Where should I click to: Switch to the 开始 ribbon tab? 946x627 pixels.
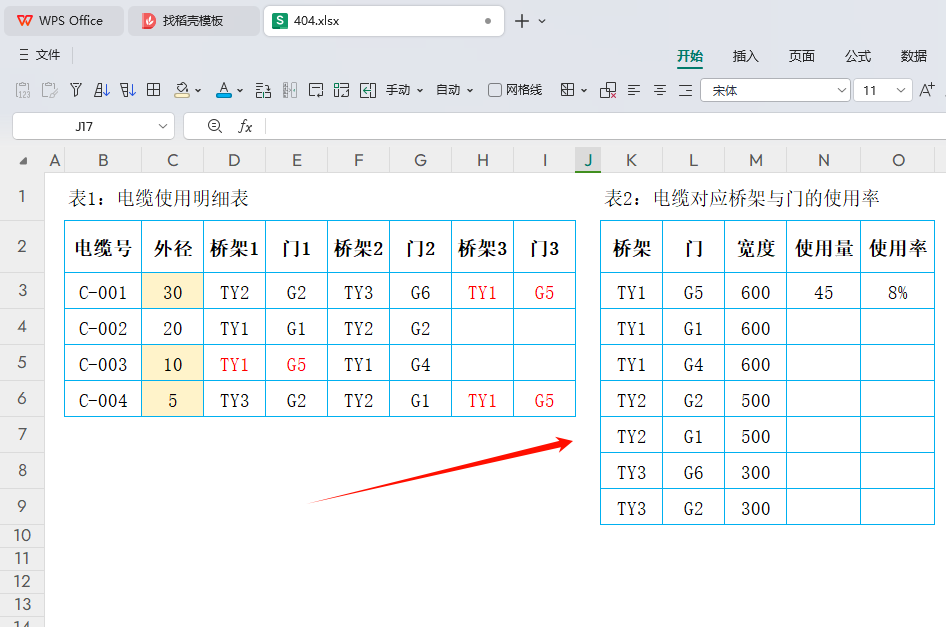click(690, 56)
